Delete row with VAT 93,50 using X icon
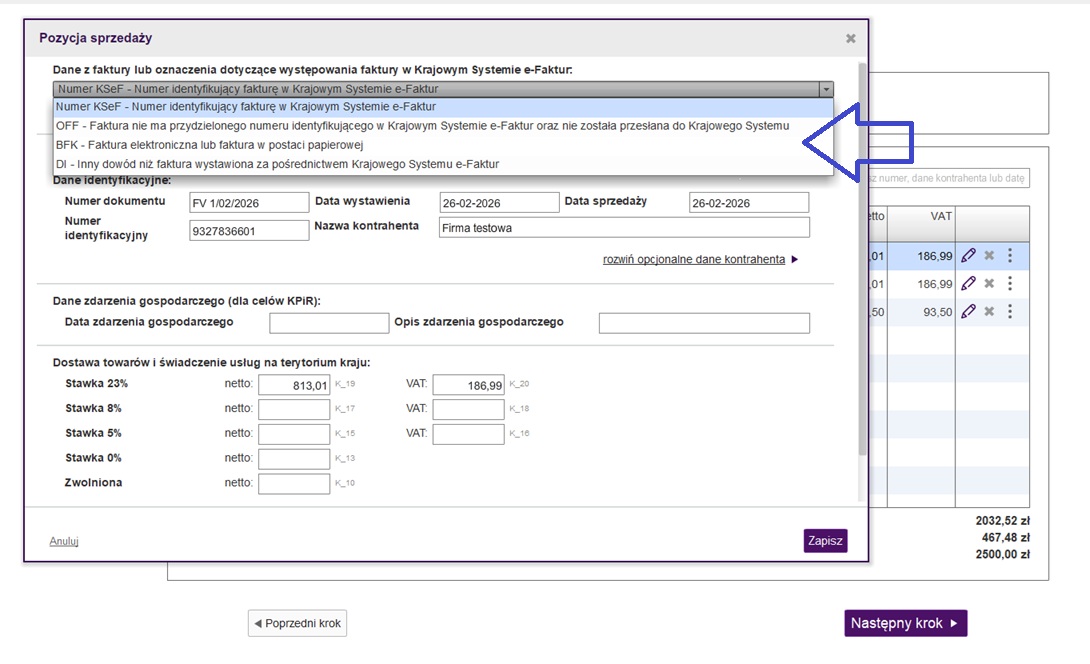 pos(989,311)
